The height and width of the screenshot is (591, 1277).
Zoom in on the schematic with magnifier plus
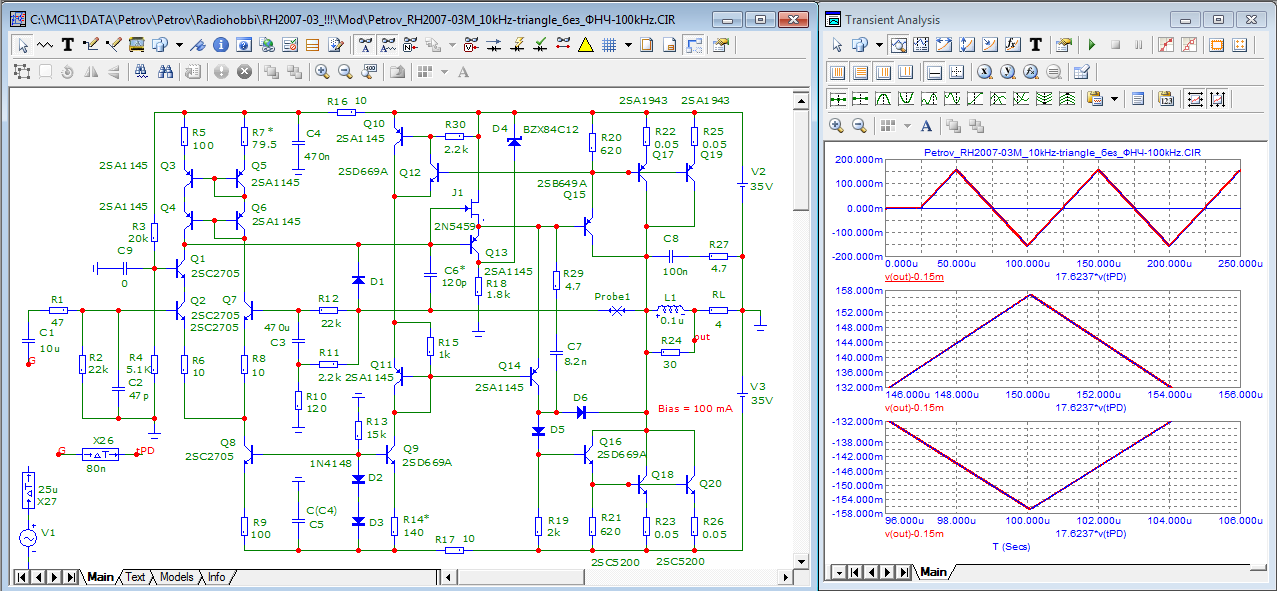point(322,71)
